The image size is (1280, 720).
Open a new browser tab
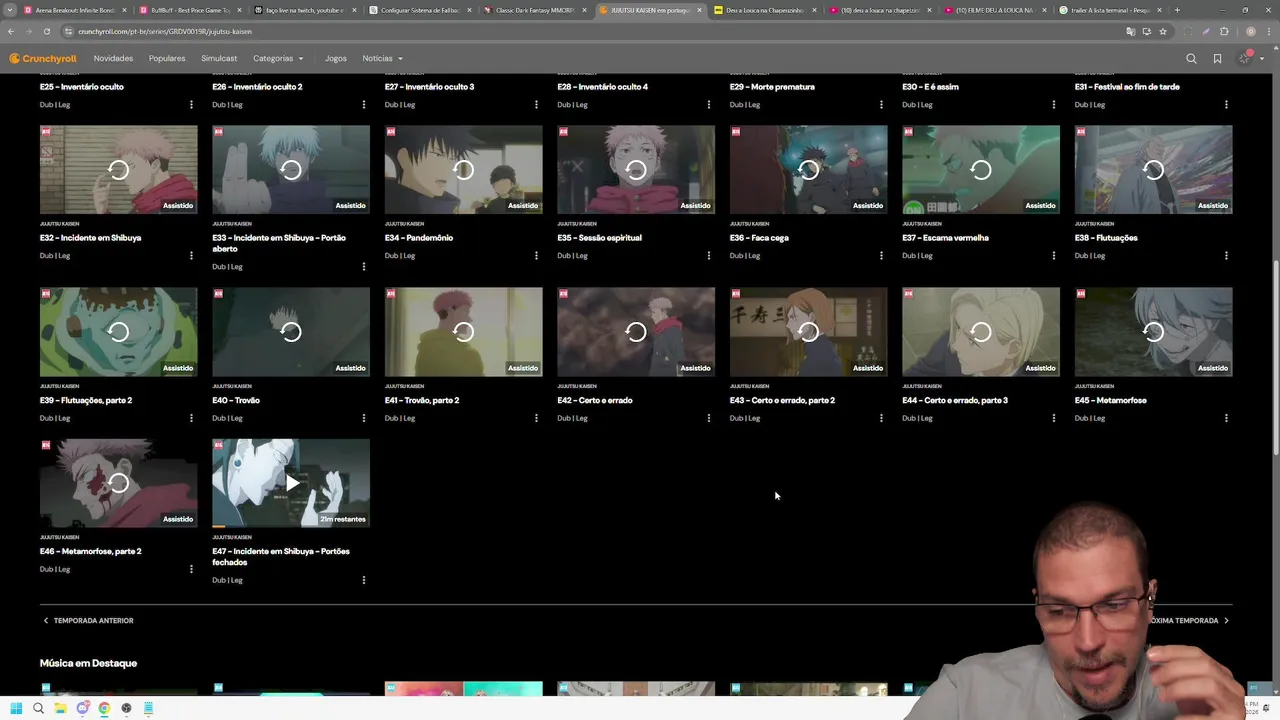tap(1177, 10)
